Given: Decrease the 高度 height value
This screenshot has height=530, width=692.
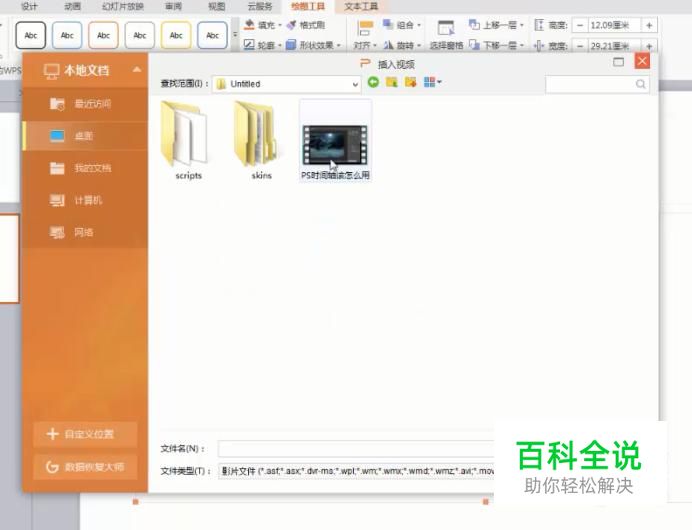Looking at the screenshot, I should (580, 26).
